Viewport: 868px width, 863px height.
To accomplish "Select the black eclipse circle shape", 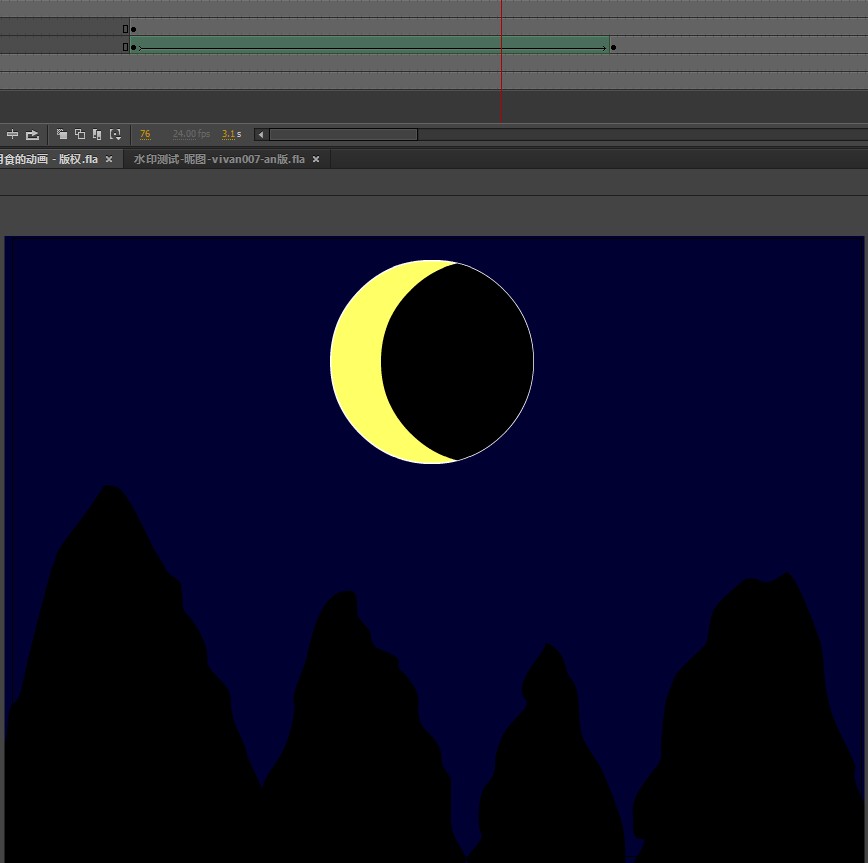I will pos(460,360).
